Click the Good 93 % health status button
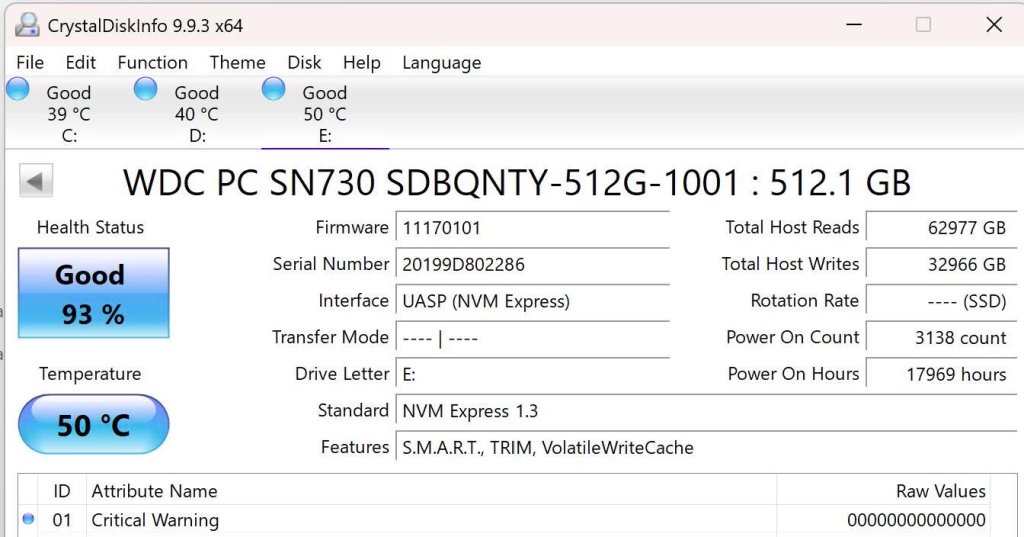The width and height of the screenshot is (1024, 537). coord(93,293)
